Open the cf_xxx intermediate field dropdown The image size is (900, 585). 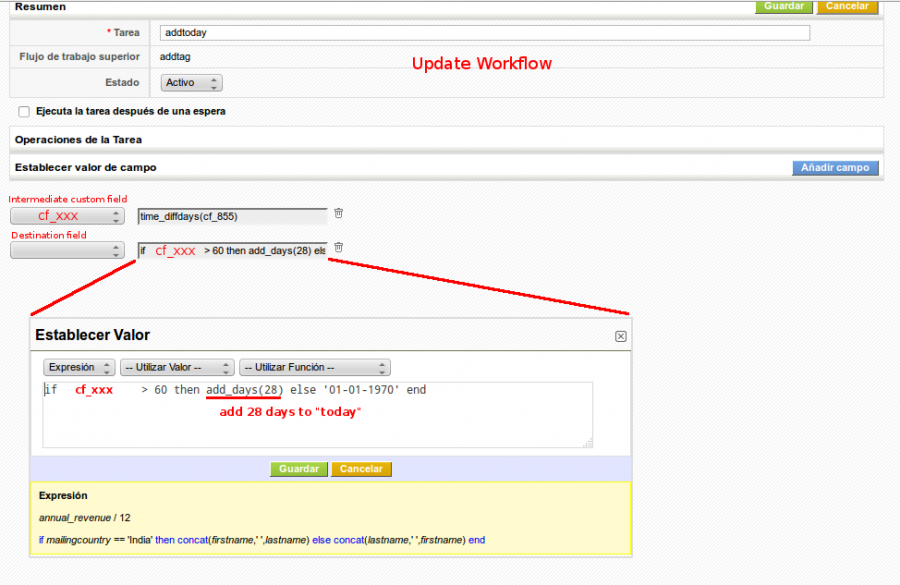[67, 216]
